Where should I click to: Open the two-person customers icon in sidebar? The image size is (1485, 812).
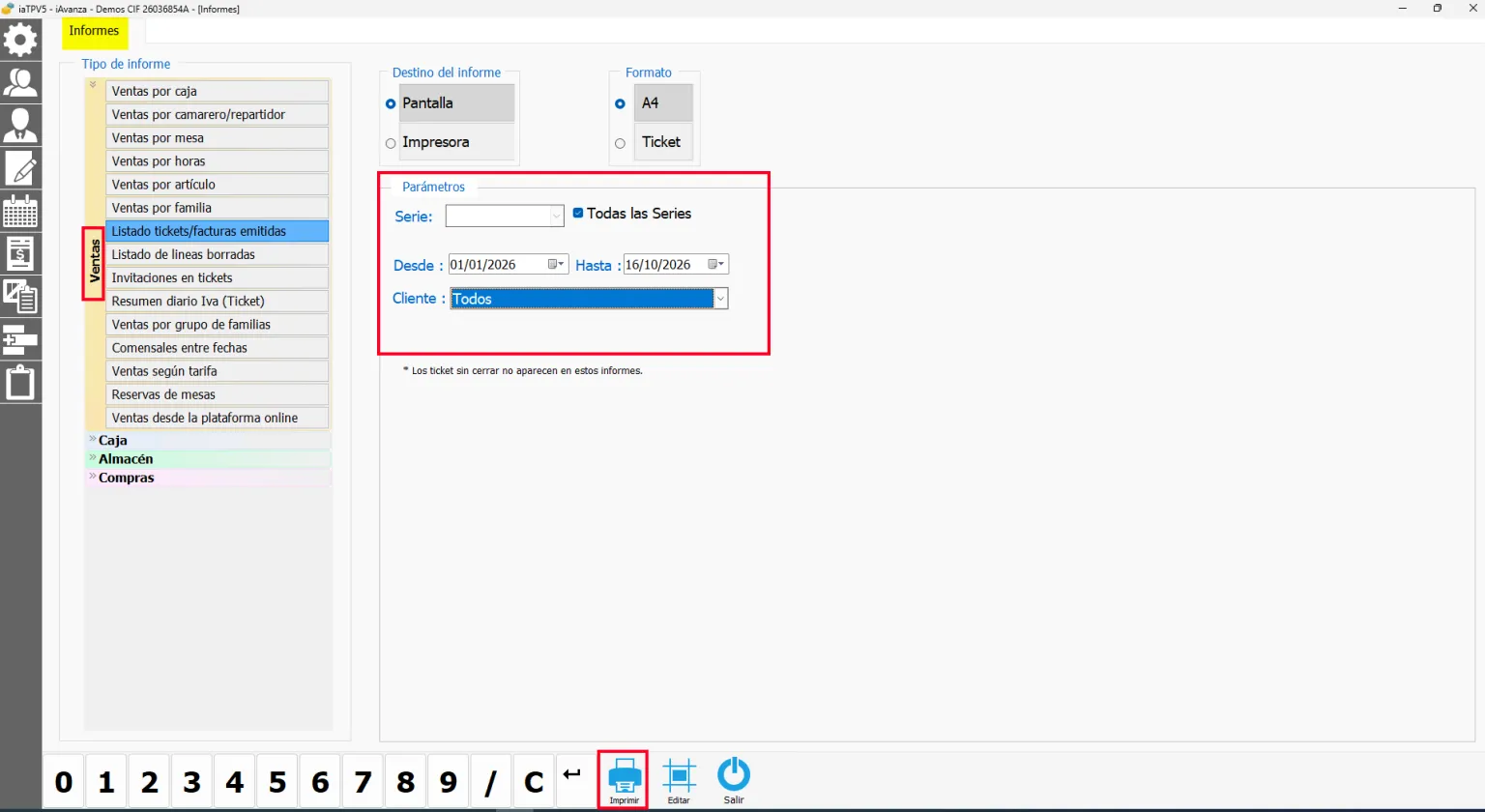click(20, 83)
